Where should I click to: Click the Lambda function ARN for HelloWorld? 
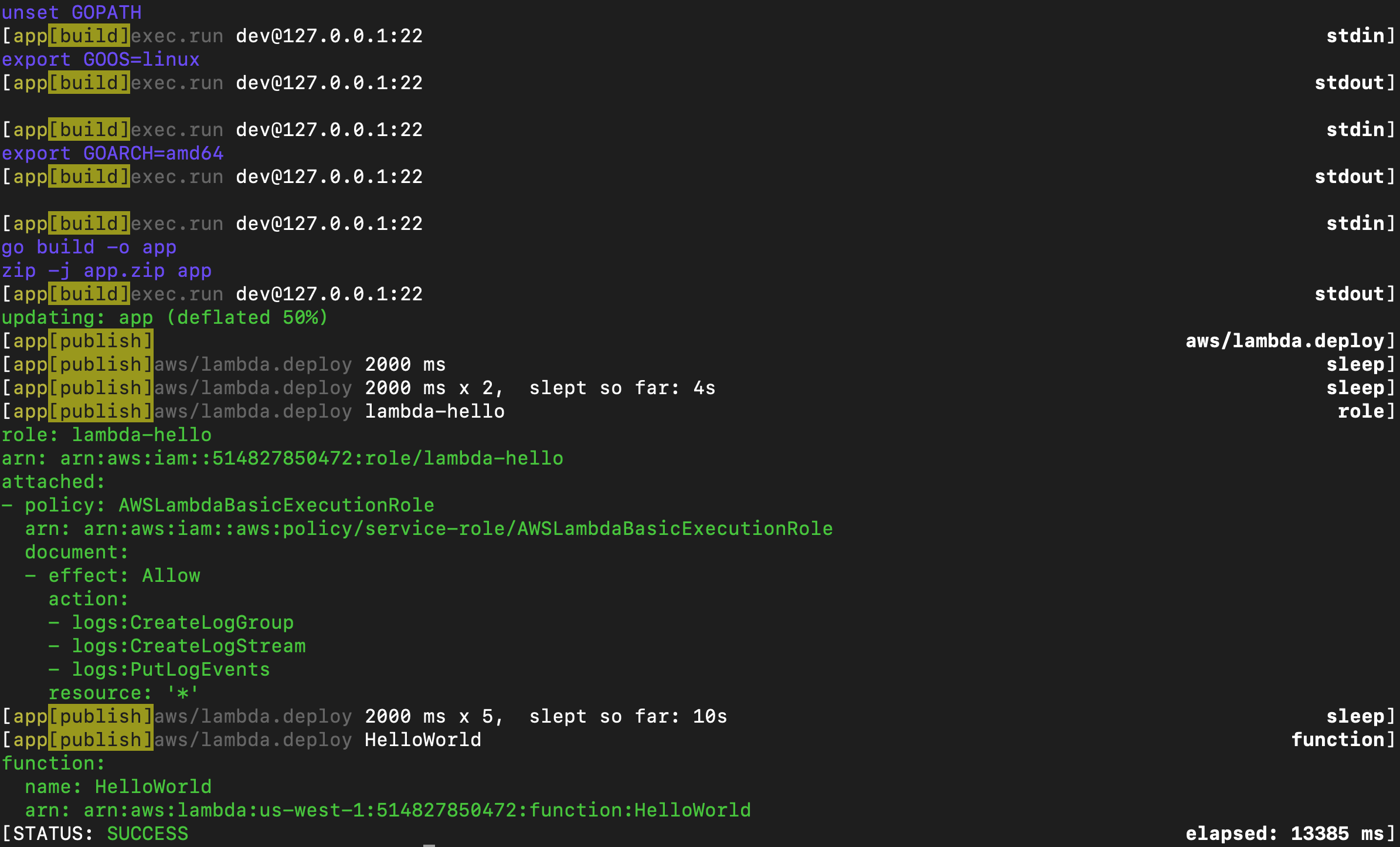pos(417,810)
